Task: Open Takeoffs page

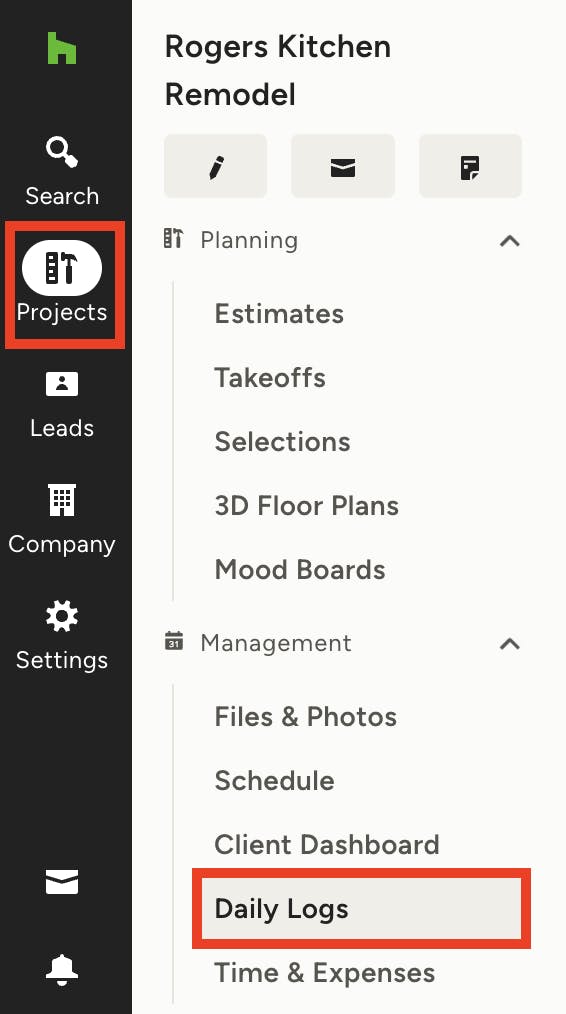Action: click(x=270, y=378)
